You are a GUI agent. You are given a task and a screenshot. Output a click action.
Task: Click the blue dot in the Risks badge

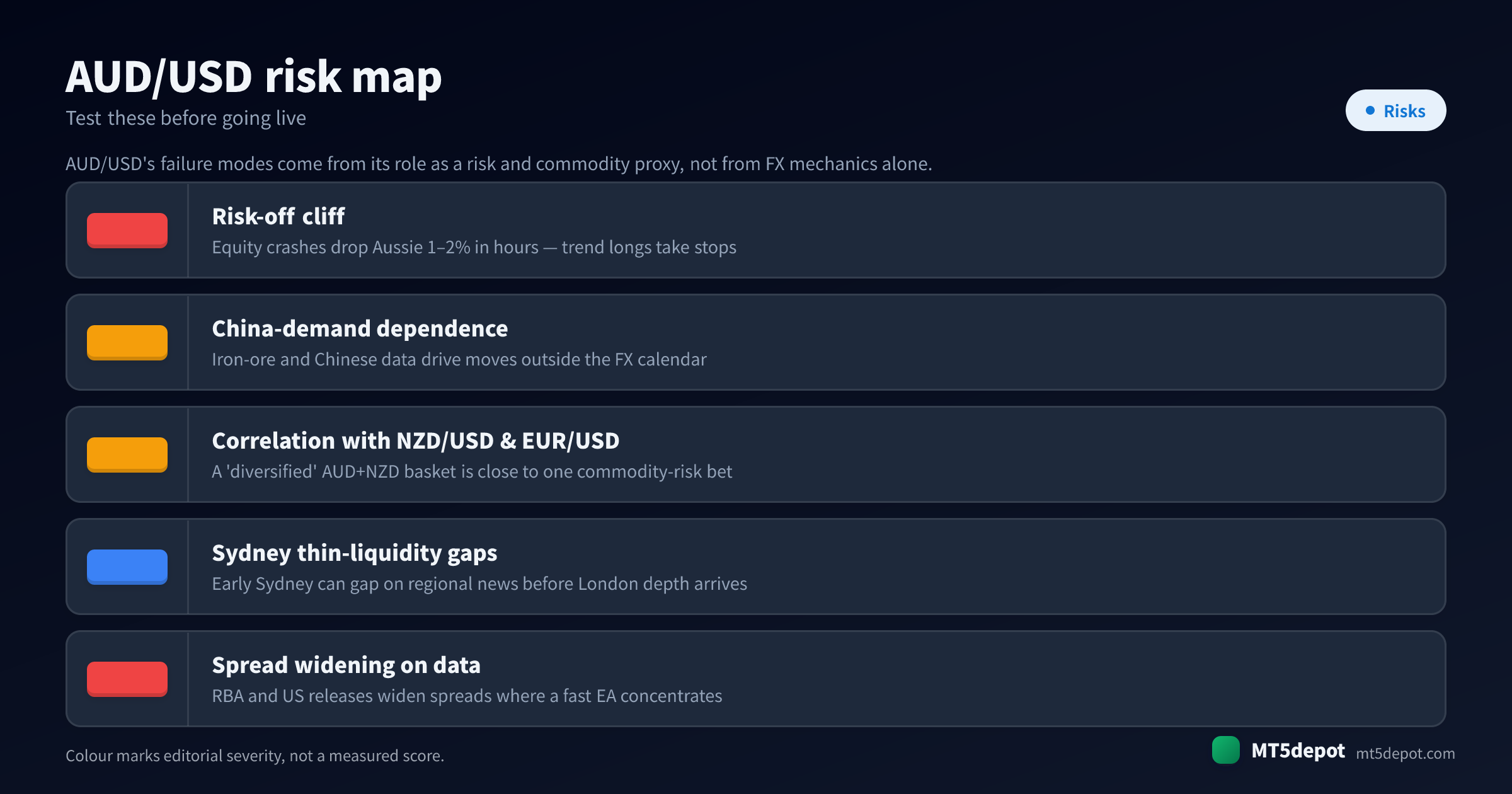[x=1370, y=110]
